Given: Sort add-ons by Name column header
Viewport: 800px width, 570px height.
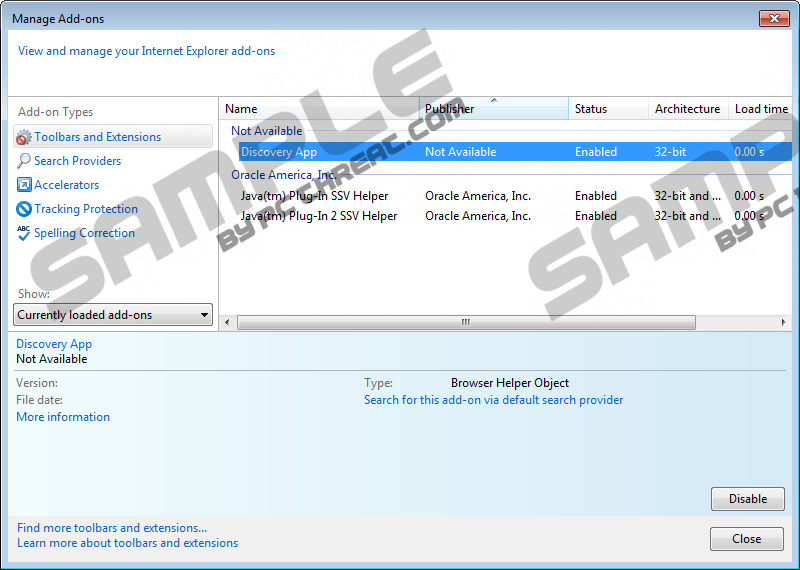Looking at the screenshot, I should (318, 109).
